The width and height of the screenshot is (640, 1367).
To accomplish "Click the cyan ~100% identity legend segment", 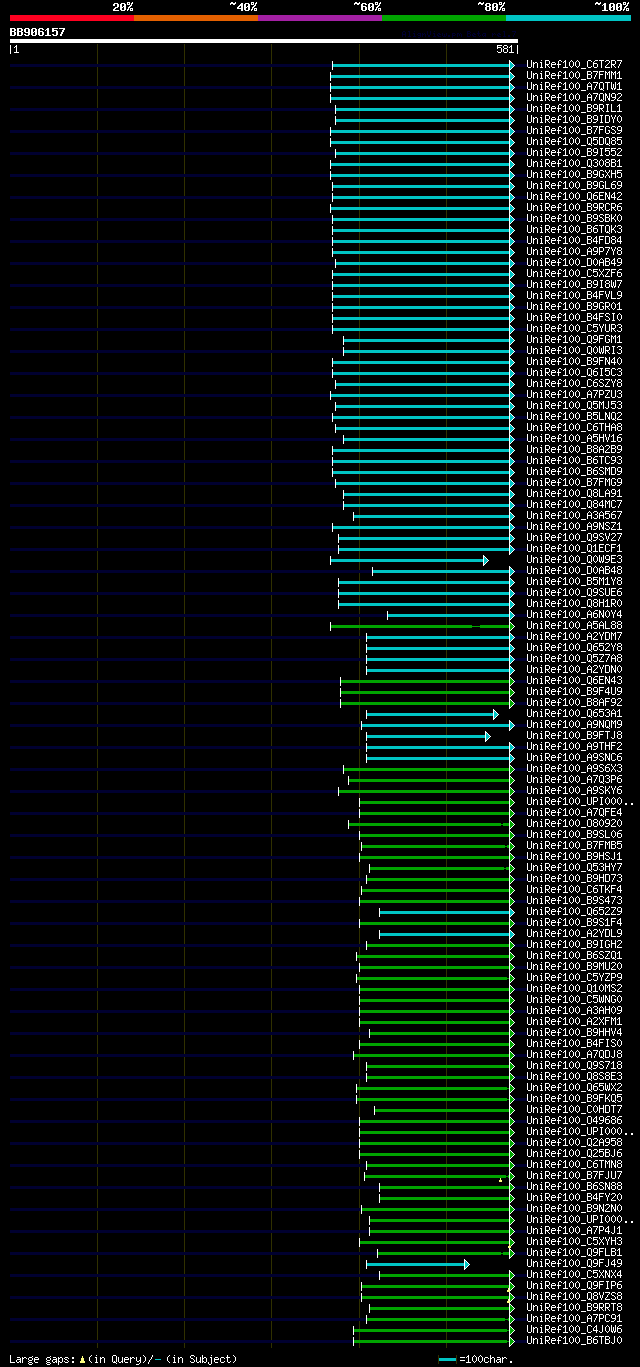I will [568, 17].
